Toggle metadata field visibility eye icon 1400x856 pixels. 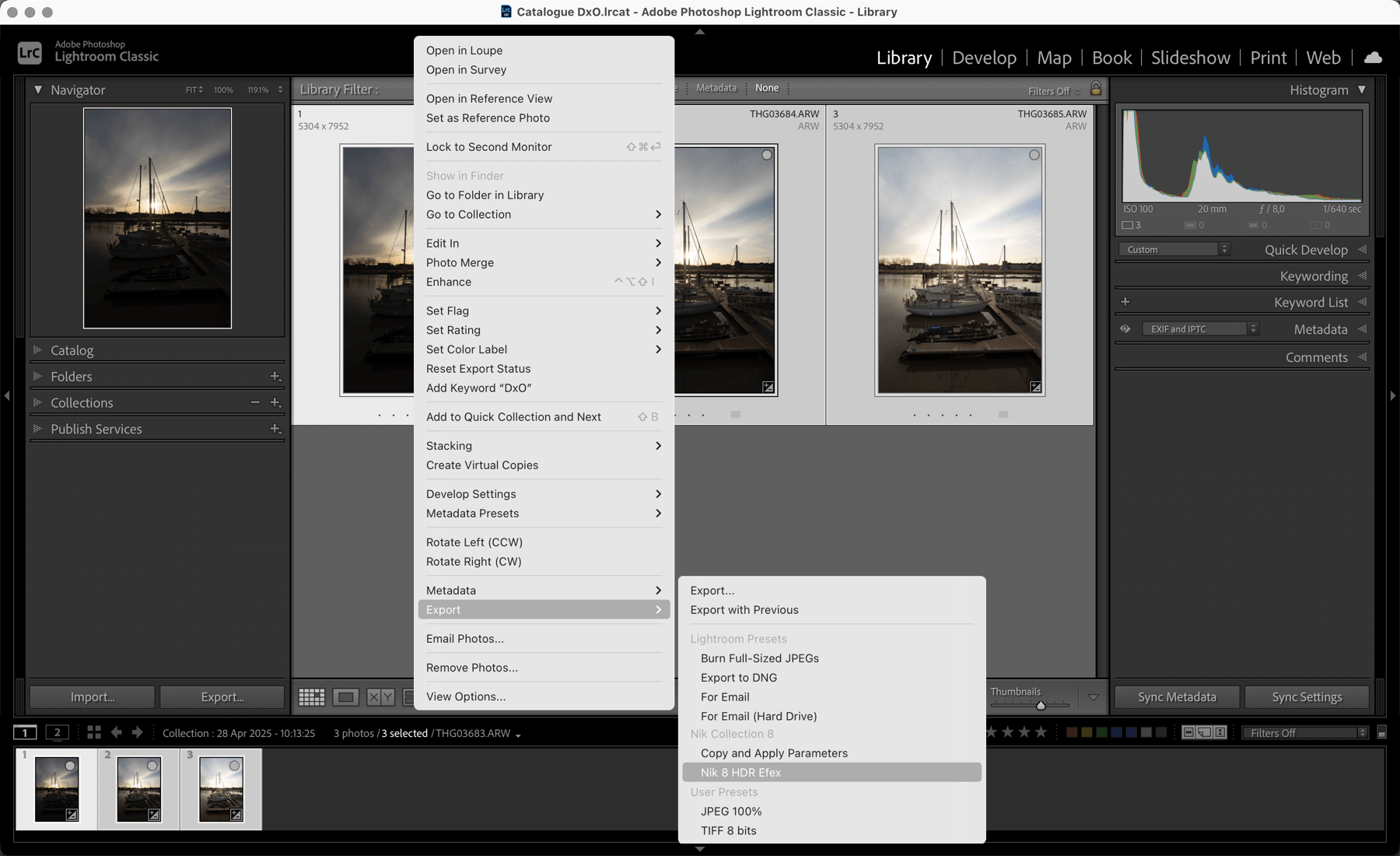(1125, 329)
